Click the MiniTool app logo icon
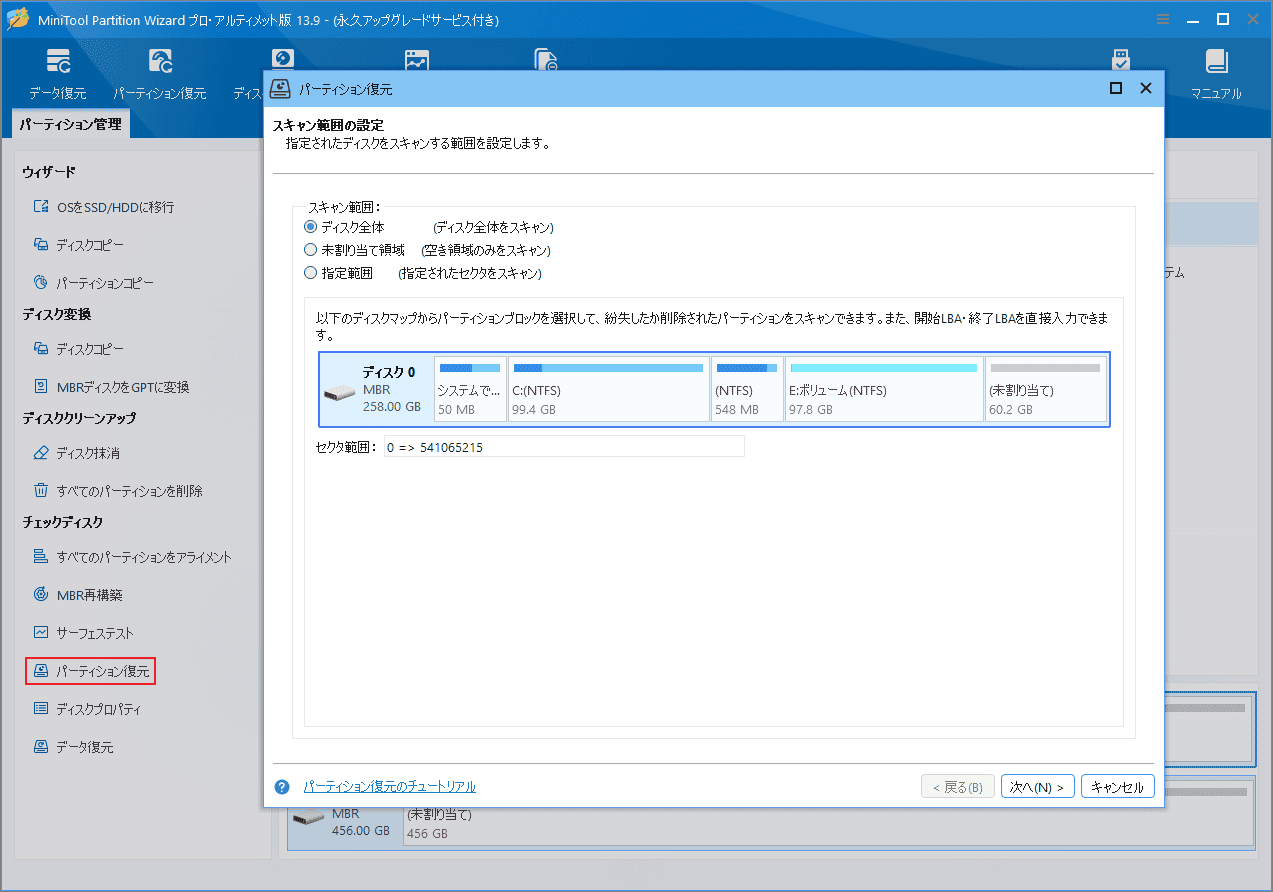 (18, 20)
